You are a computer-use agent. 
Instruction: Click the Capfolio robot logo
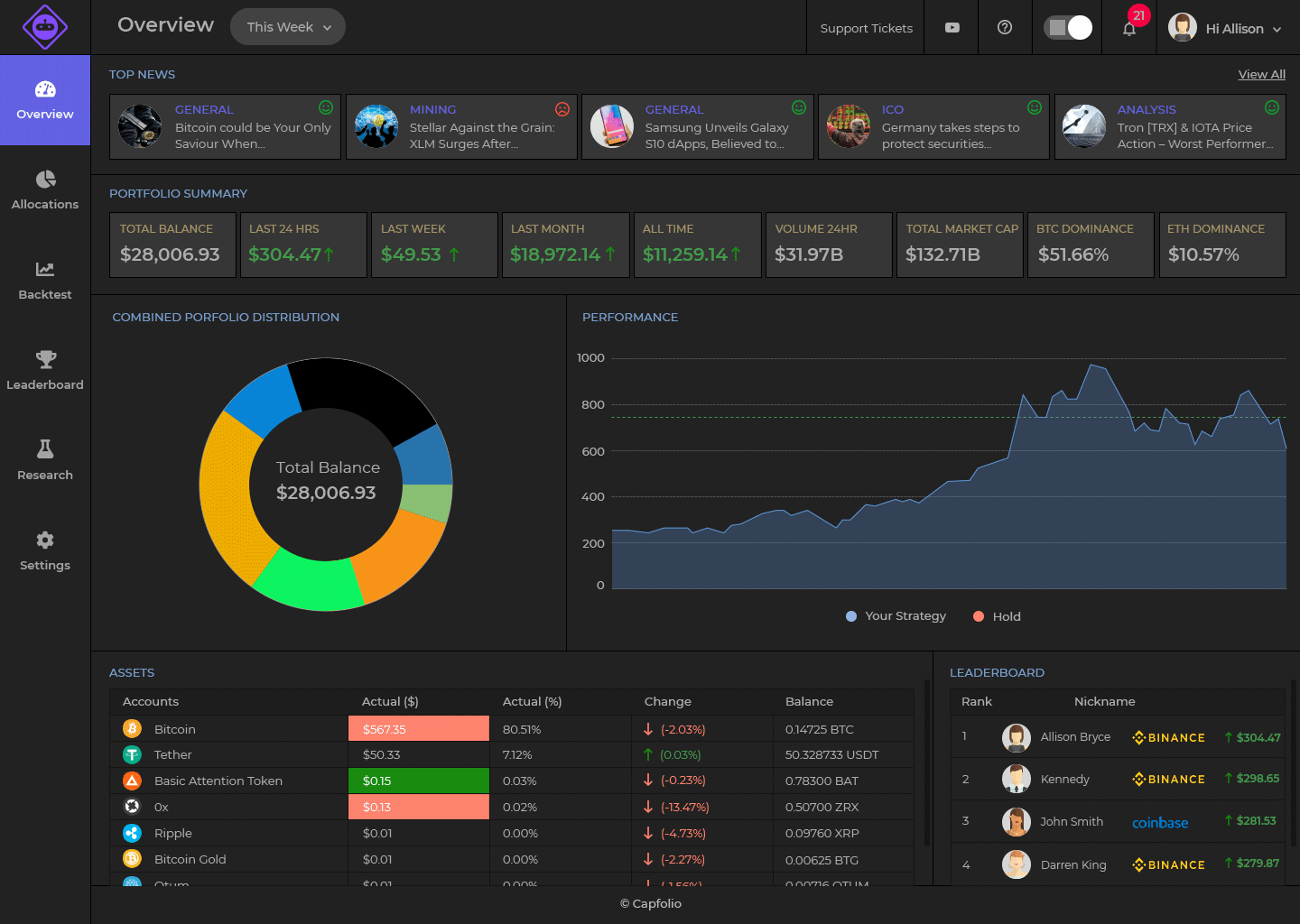[x=45, y=27]
